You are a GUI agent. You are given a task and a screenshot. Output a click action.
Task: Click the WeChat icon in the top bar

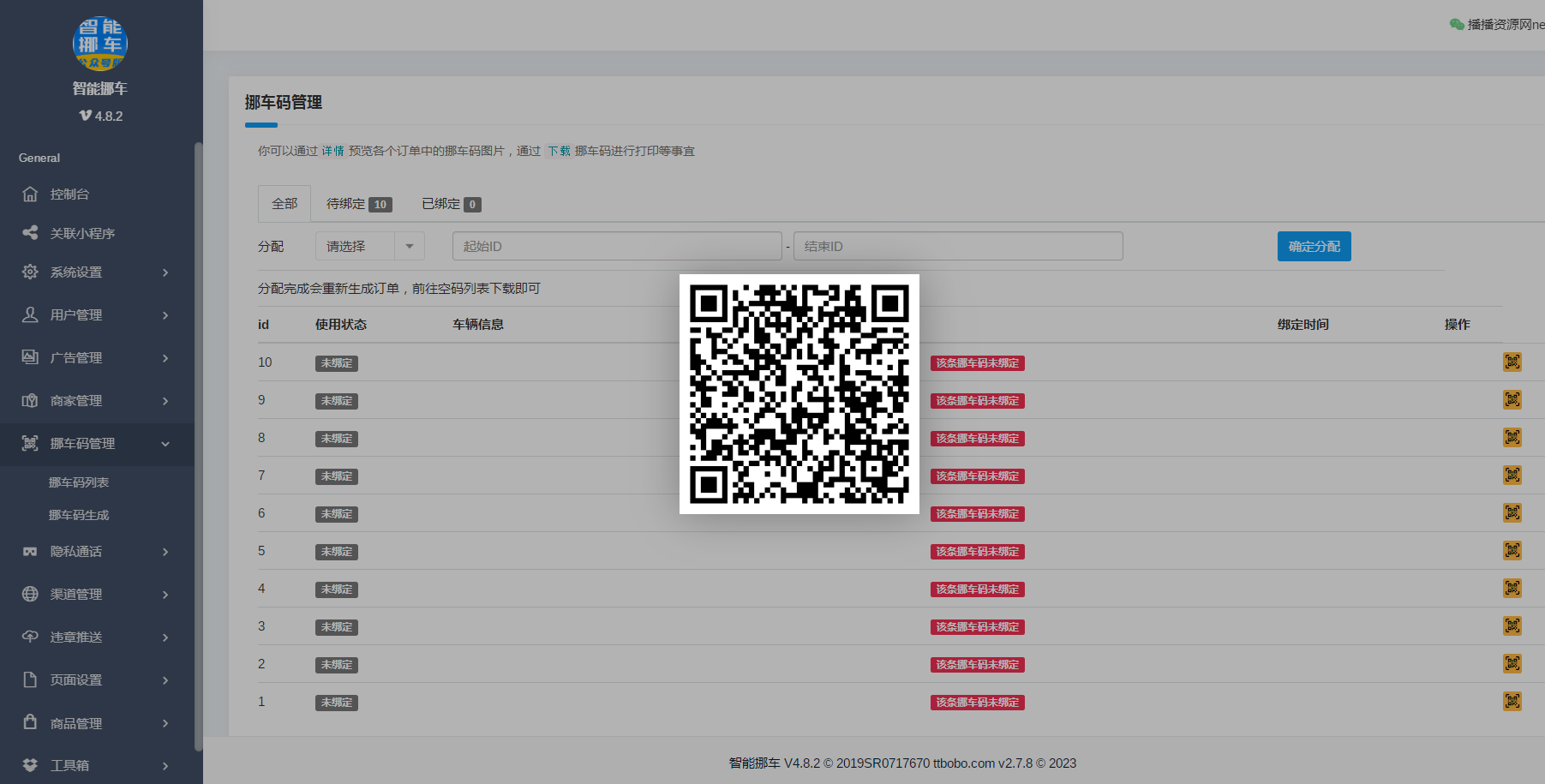pyautogui.click(x=1457, y=24)
